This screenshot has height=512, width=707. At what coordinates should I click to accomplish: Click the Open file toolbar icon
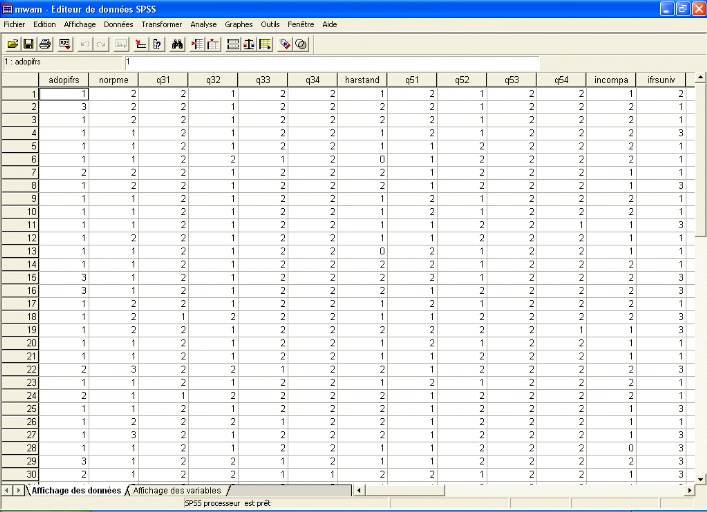point(13,44)
